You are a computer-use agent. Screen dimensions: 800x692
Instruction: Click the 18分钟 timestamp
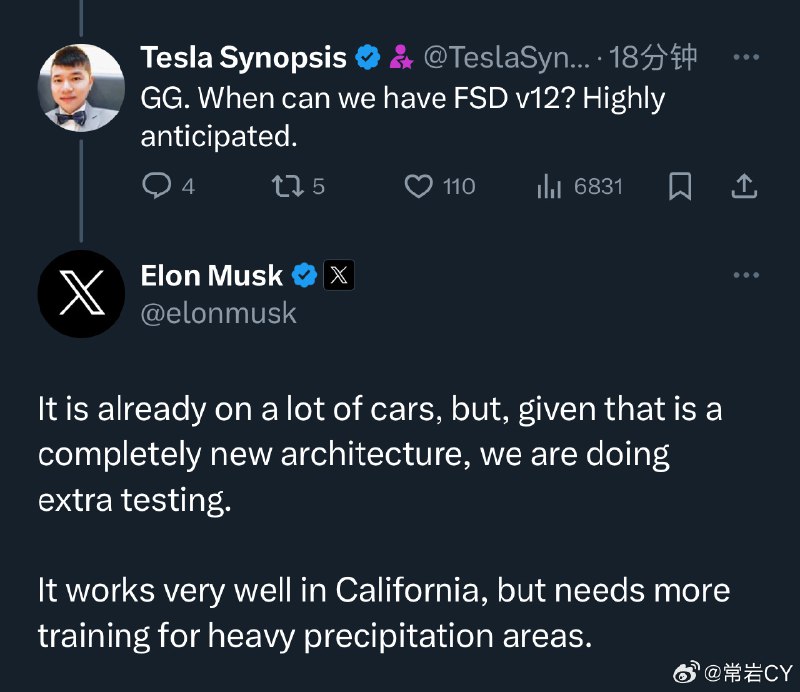click(x=653, y=57)
